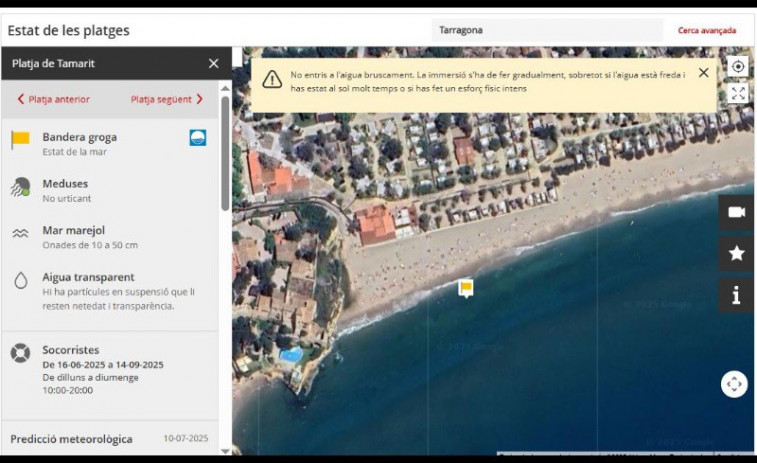This screenshot has width=757, height=463.
Task: Click the Socorristes heading
Action: (x=70, y=350)
